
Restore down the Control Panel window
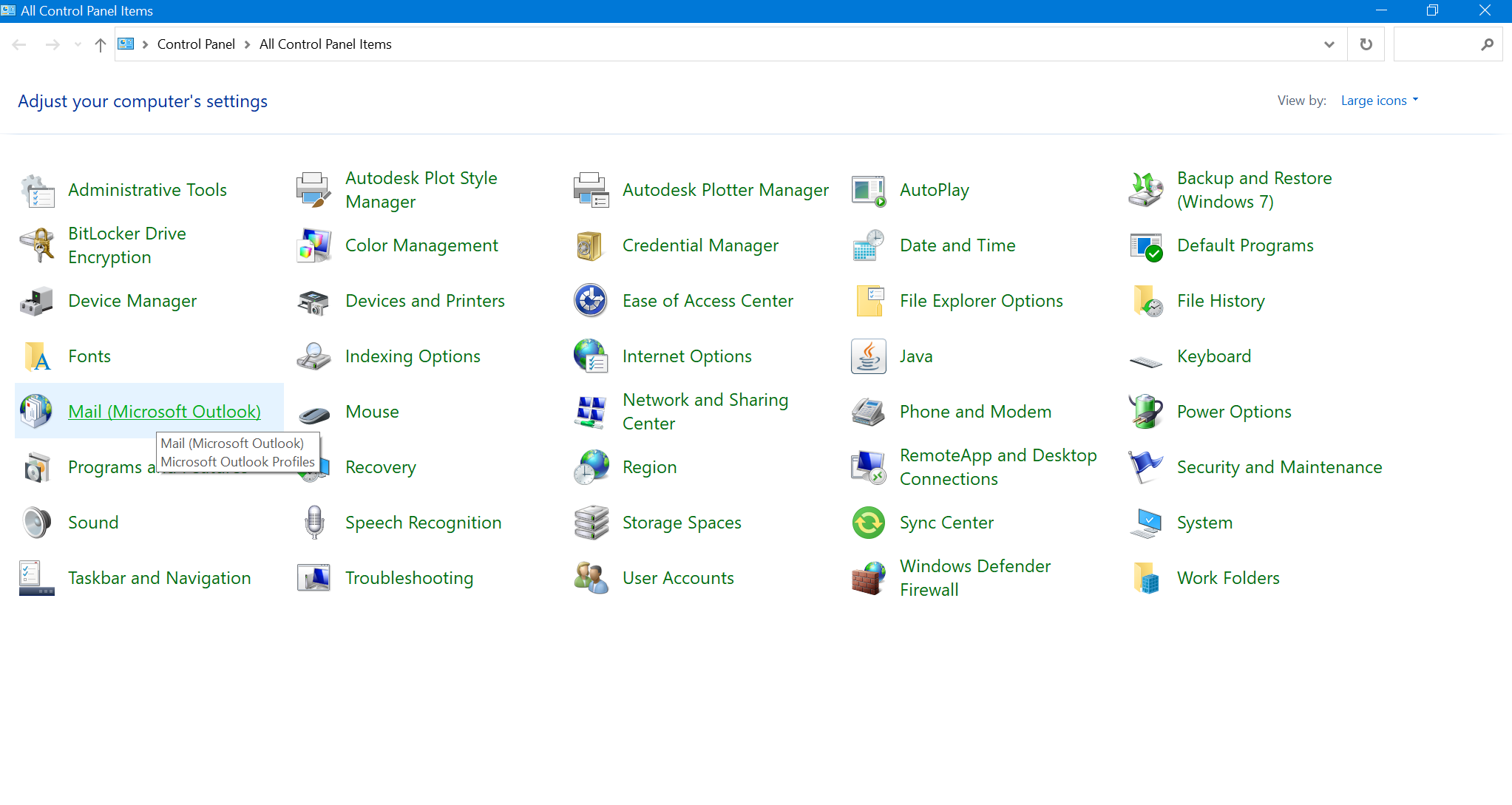pos(1432,10)
